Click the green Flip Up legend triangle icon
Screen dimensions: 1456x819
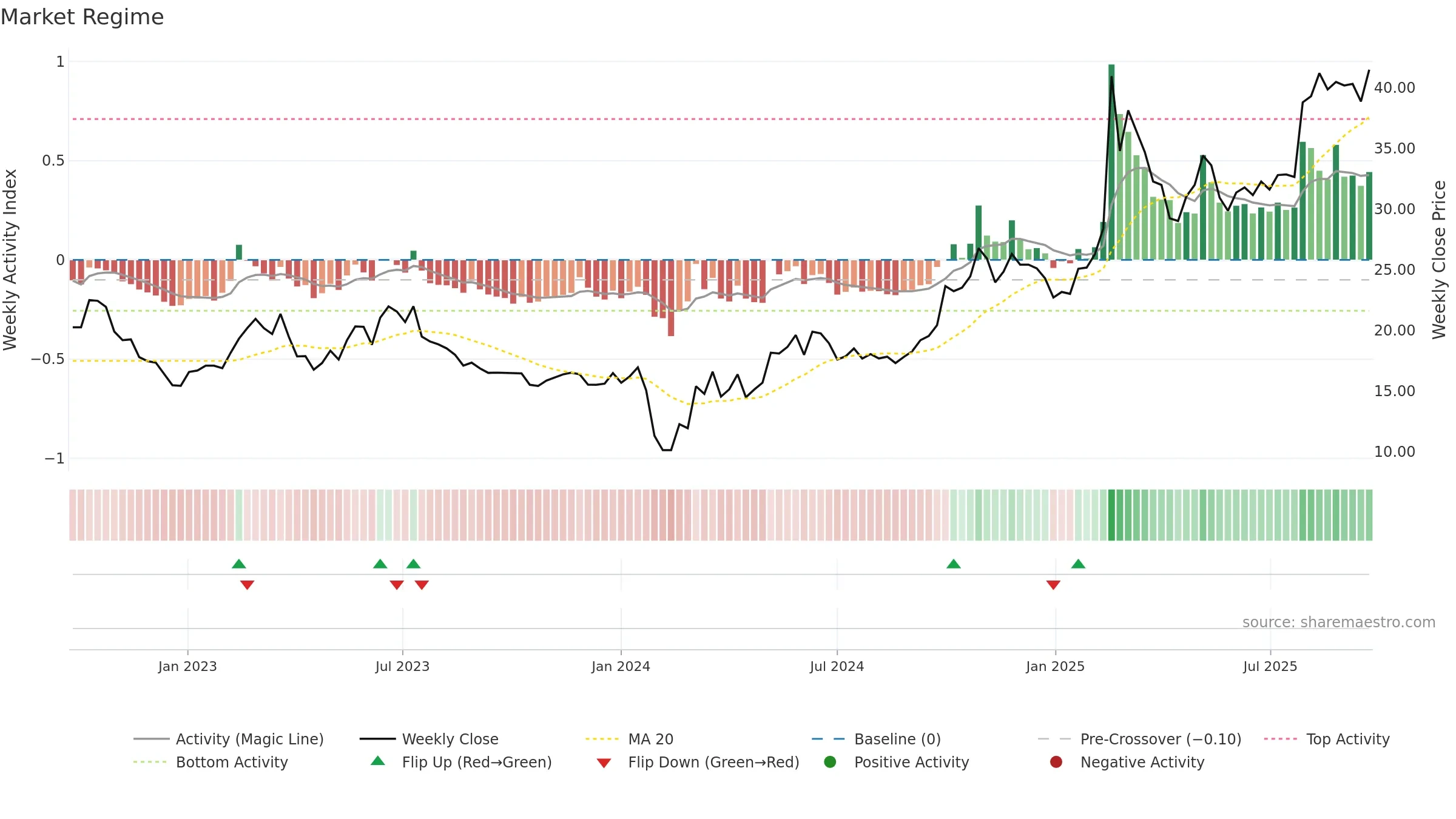378,761
